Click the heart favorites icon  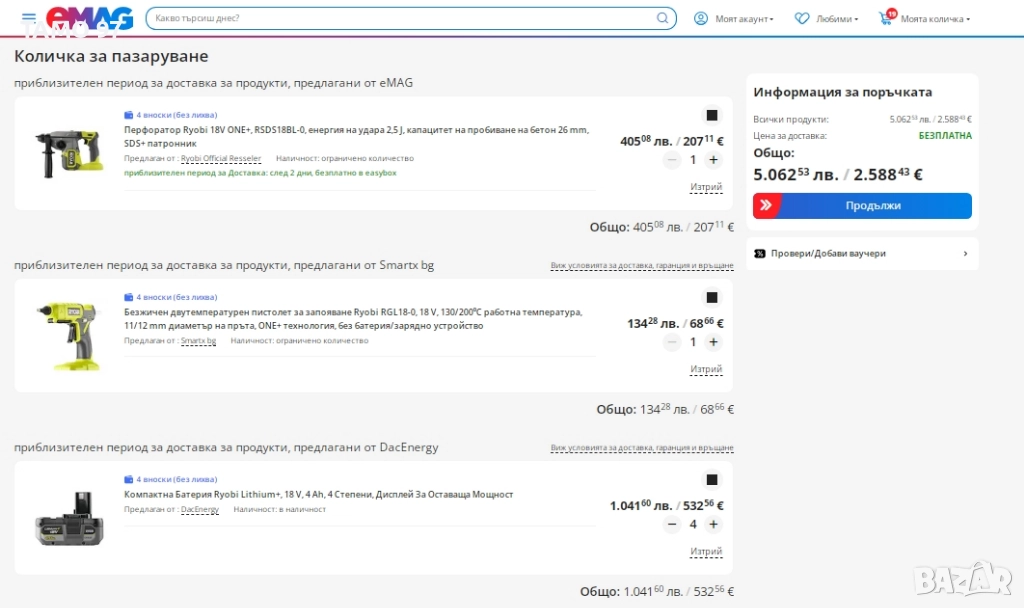point(802,18)
